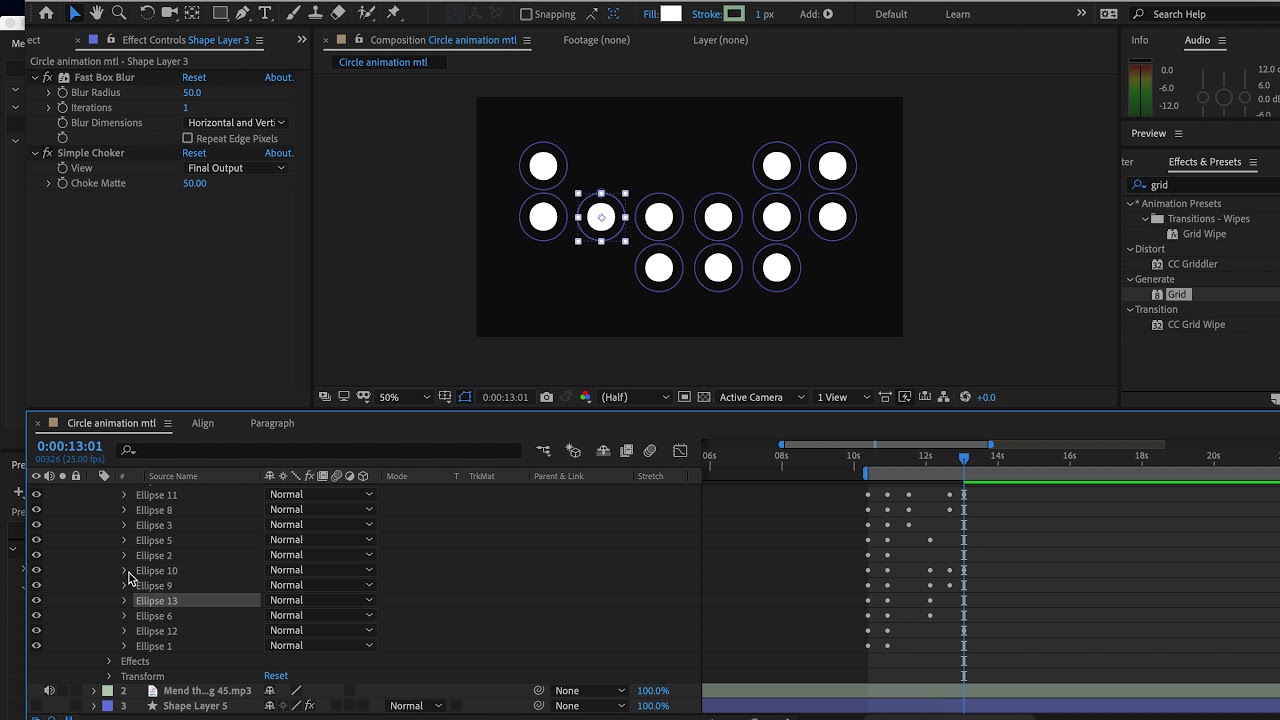The width and height of the screenshot is (1280, 720).
Task: Hide the Ellipse 13 layer
Action: [36, 600]
